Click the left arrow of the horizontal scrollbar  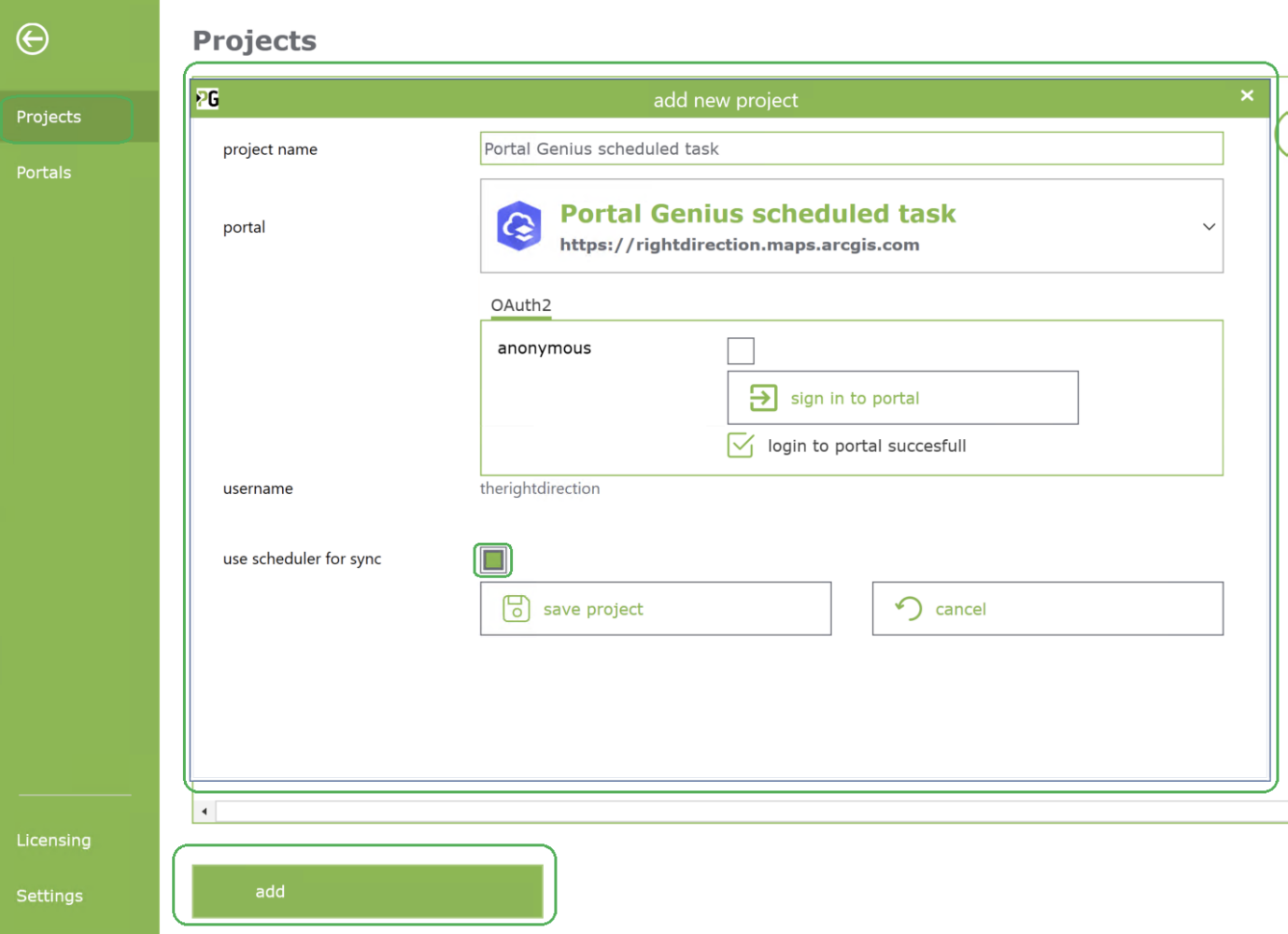coord(205,811)
